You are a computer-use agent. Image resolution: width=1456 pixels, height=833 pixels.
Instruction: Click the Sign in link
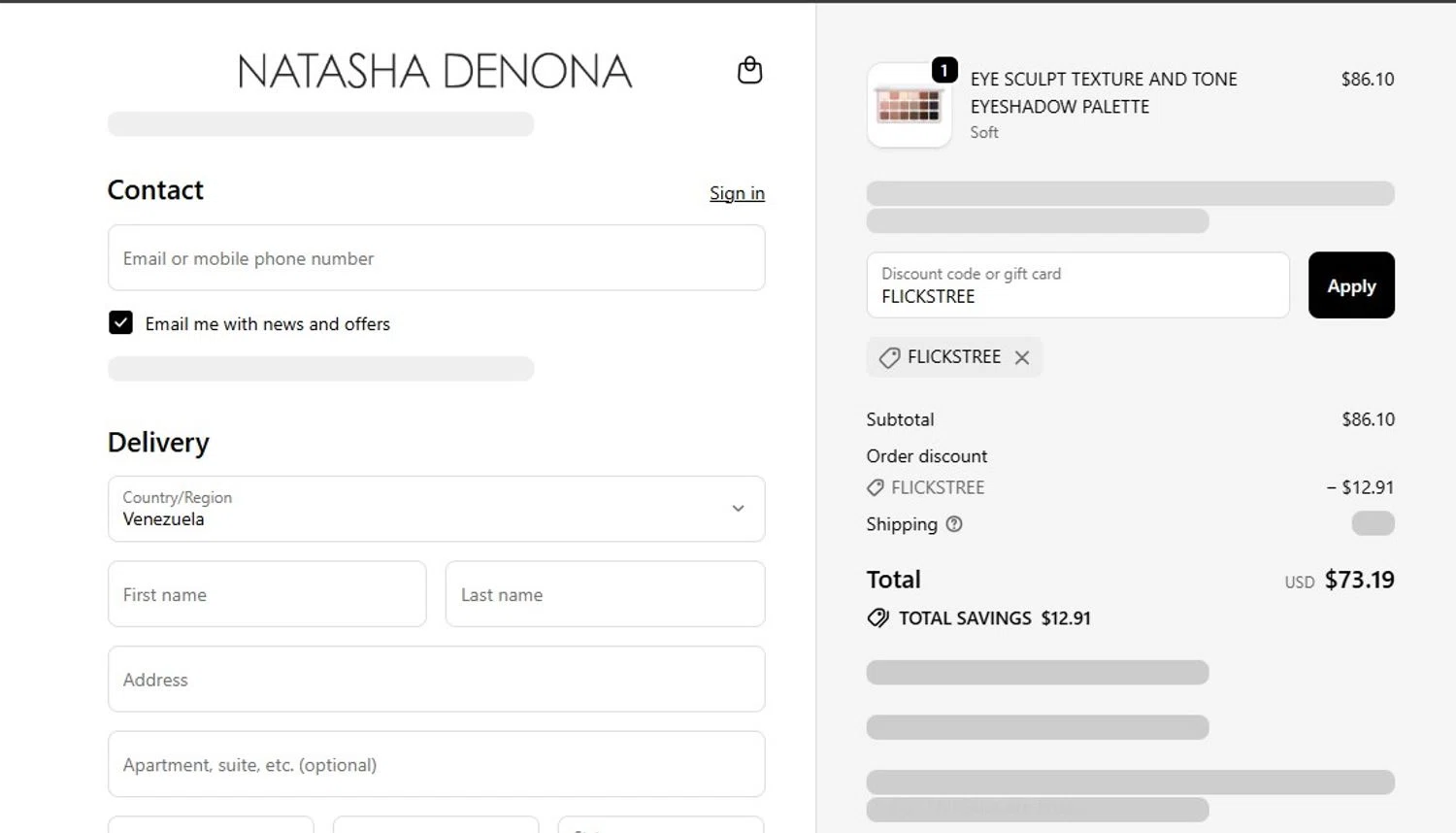737,193
